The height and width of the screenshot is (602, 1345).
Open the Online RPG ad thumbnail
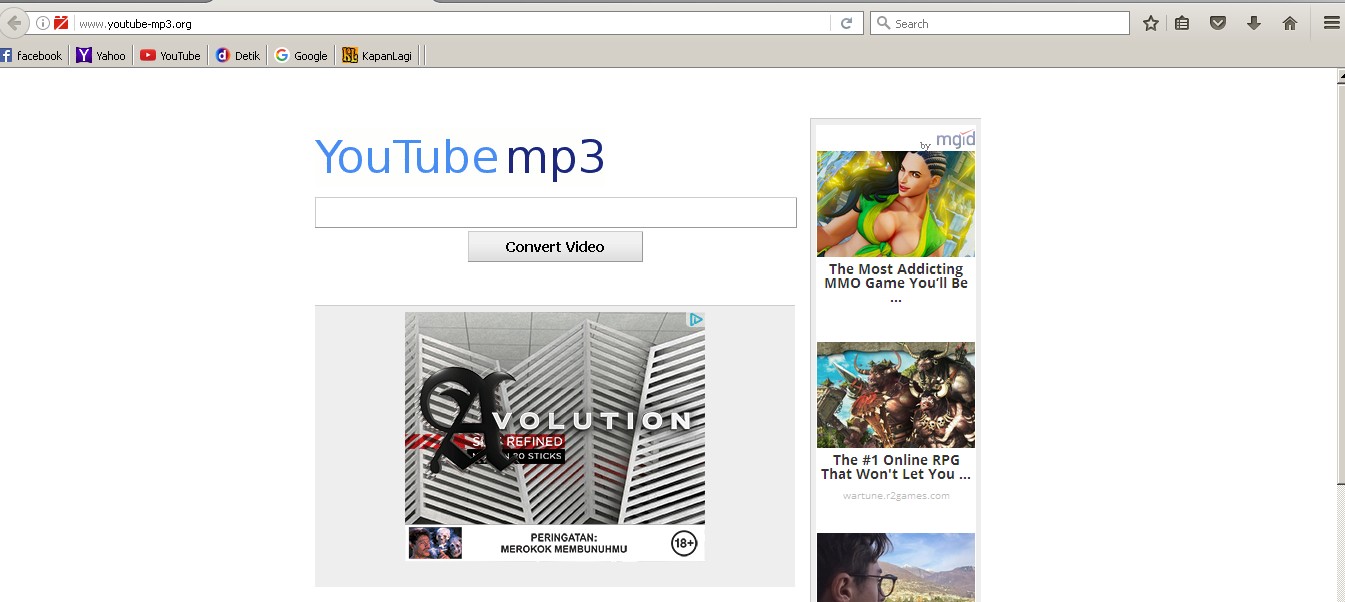tap(896, 395)
